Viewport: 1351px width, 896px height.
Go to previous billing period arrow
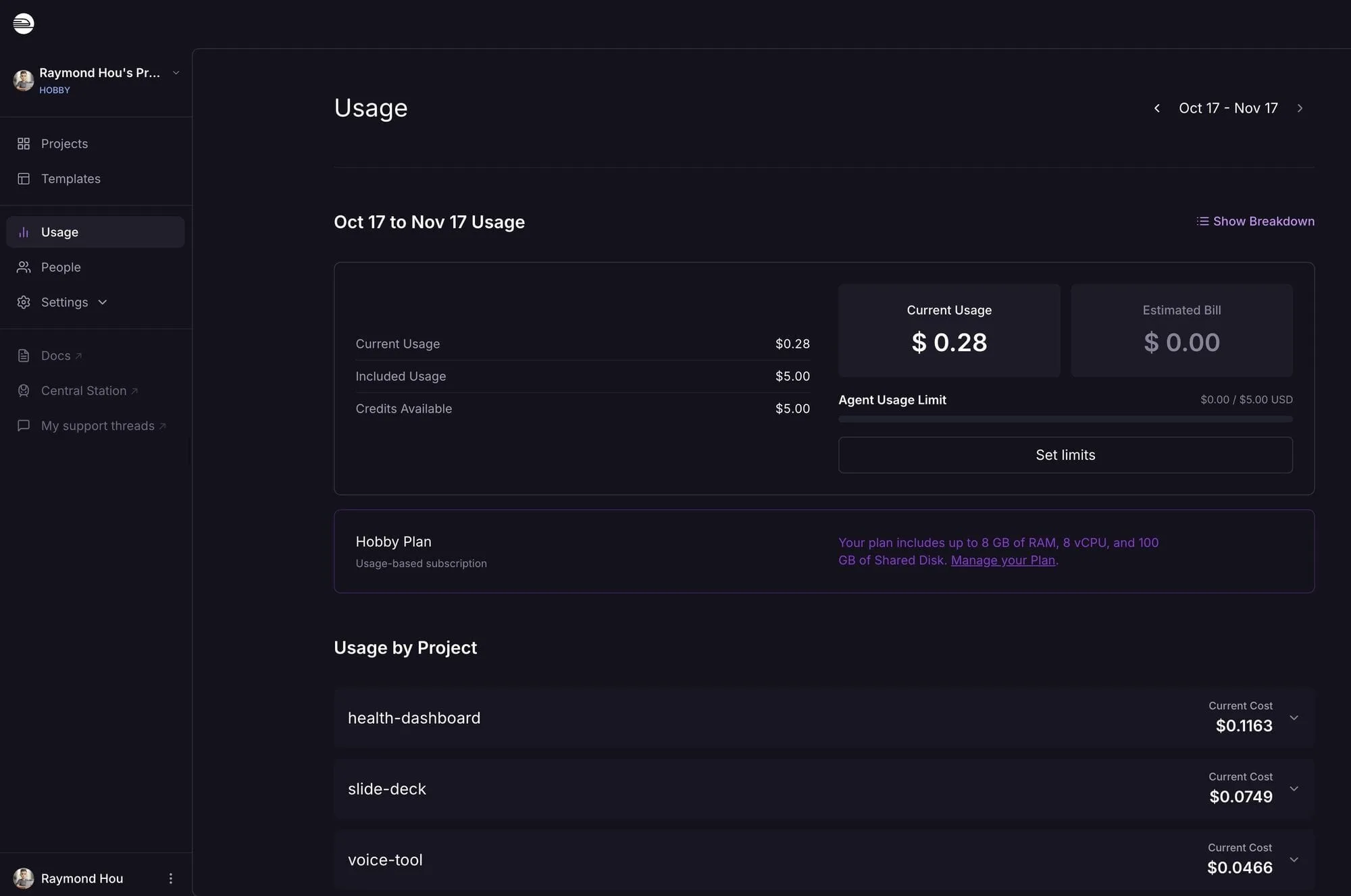(x=1157, y=108)
